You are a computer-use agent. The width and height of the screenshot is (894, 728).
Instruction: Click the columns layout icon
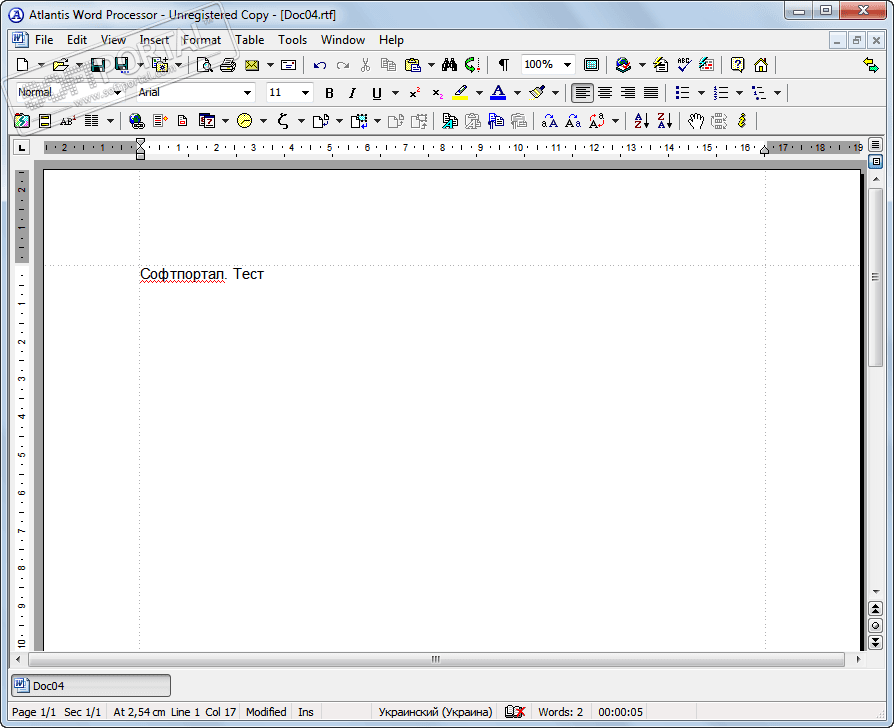click(x=92, y=121)
